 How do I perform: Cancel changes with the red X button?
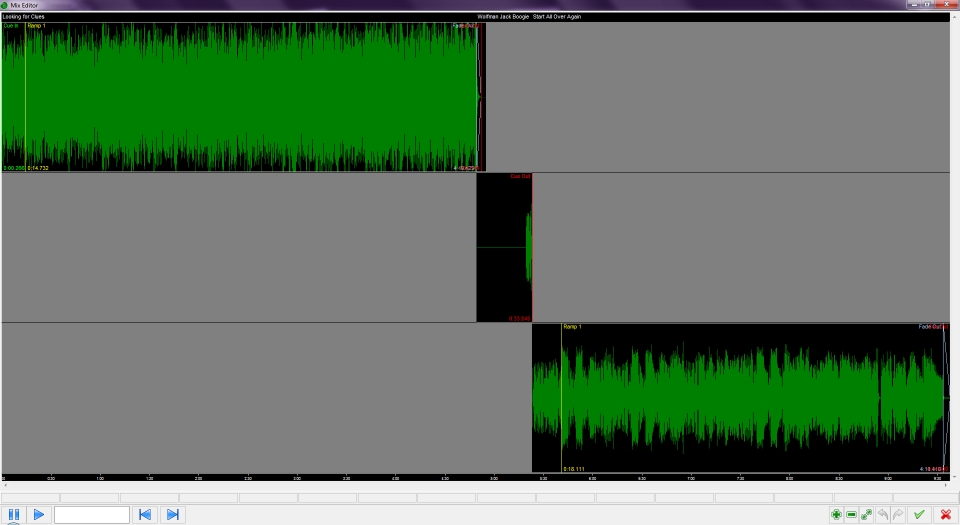click(945, 515)
